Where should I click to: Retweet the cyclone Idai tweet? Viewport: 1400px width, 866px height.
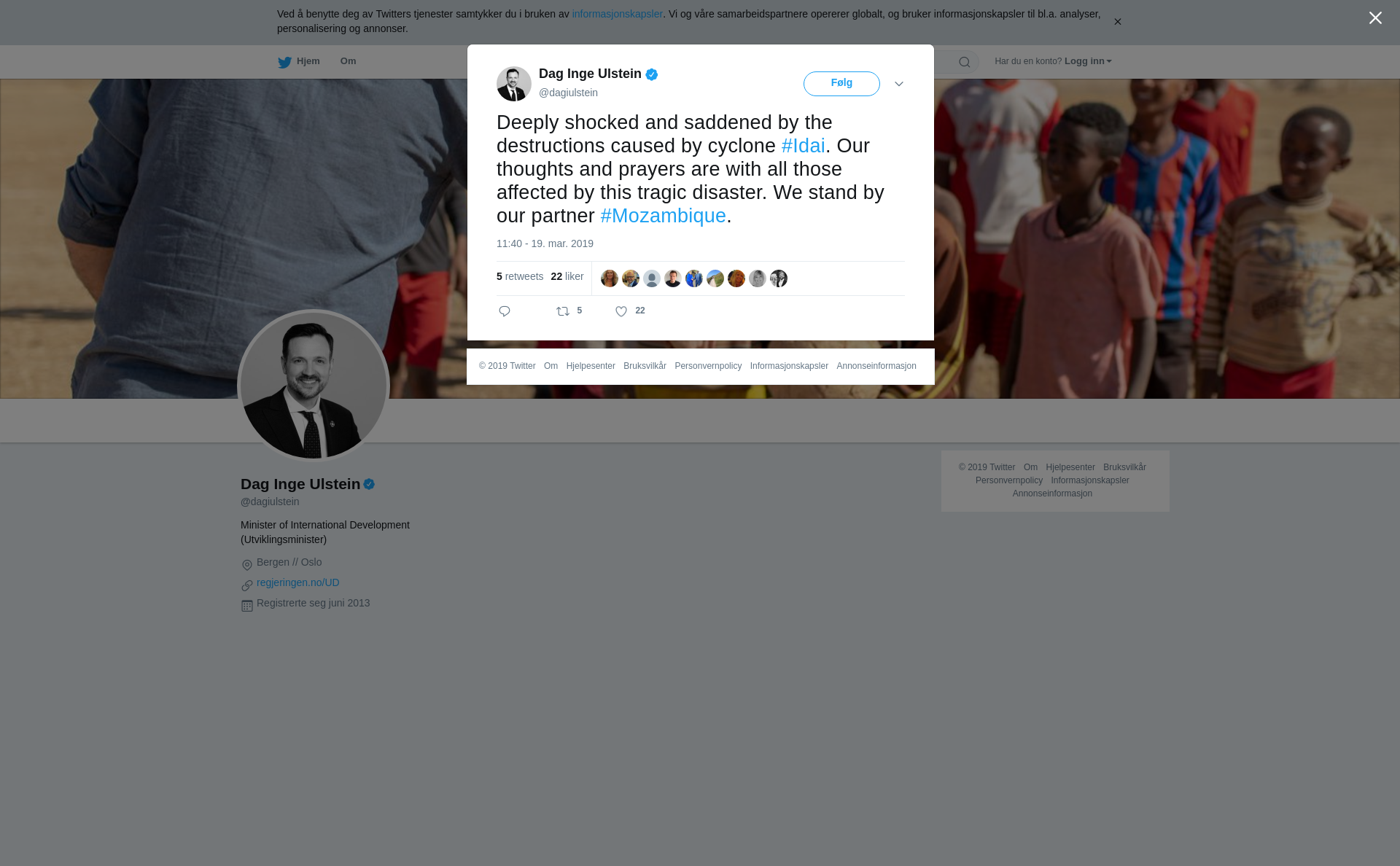(563, 311)
